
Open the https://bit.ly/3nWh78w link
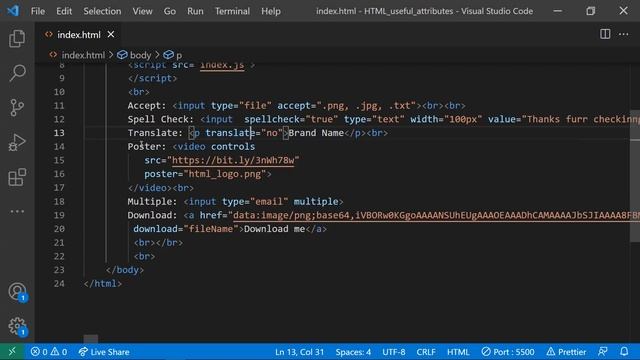(x=233, y=160)
